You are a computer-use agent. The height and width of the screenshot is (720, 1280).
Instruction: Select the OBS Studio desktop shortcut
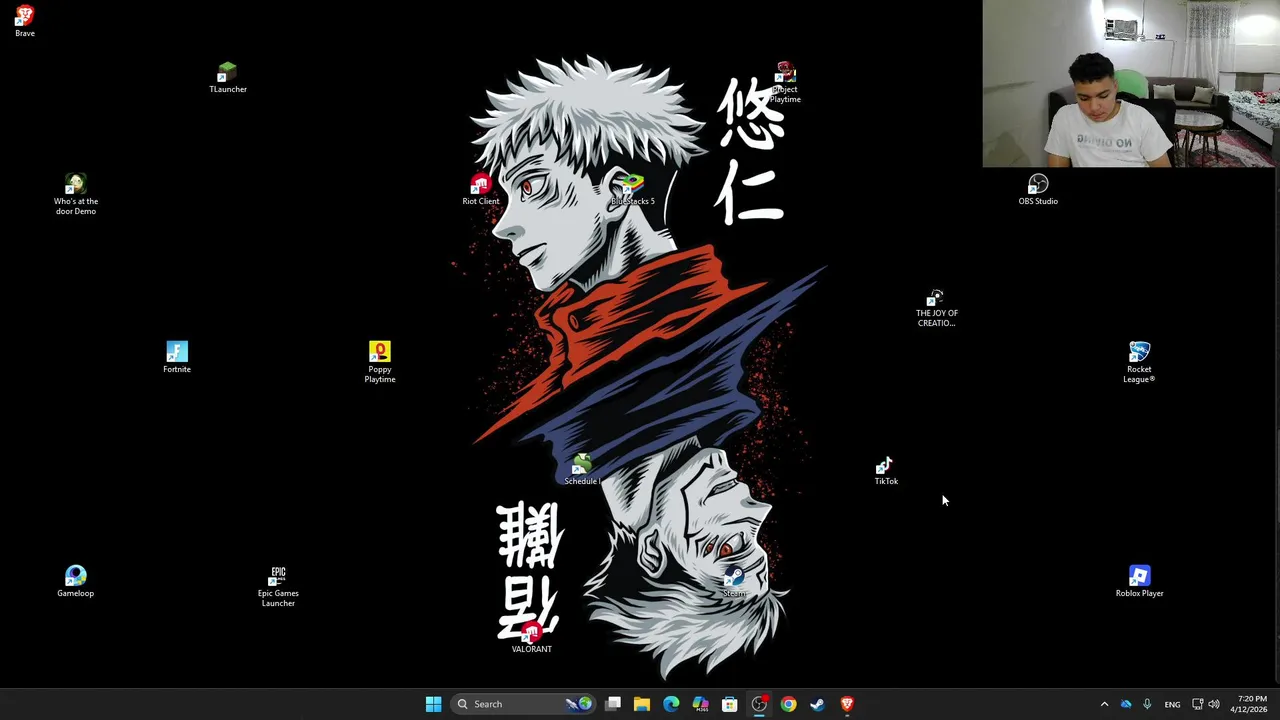1038,190
